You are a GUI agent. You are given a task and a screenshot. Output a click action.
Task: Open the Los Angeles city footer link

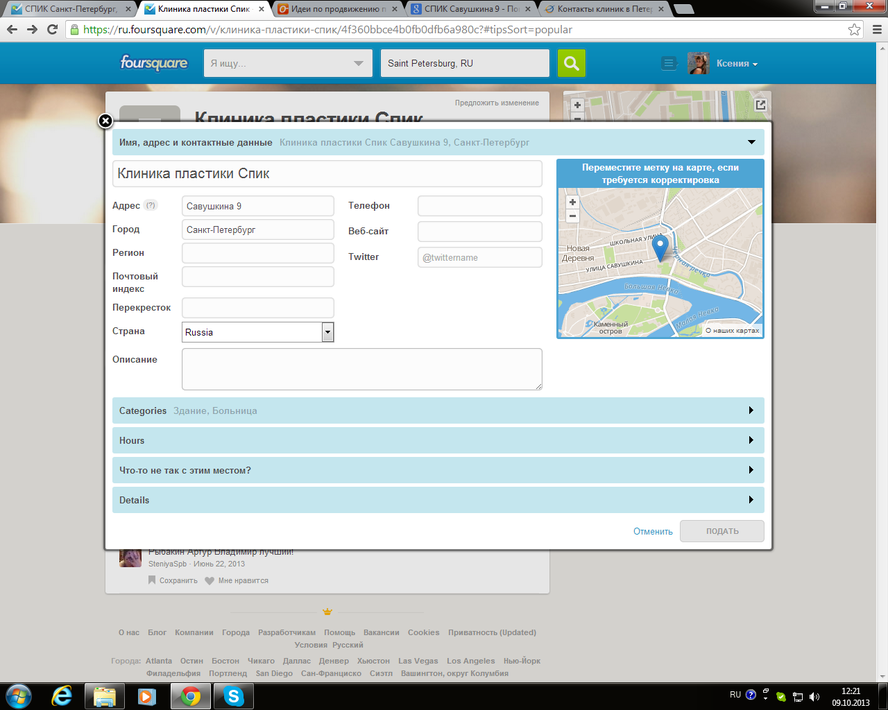[x=471, y=661]
